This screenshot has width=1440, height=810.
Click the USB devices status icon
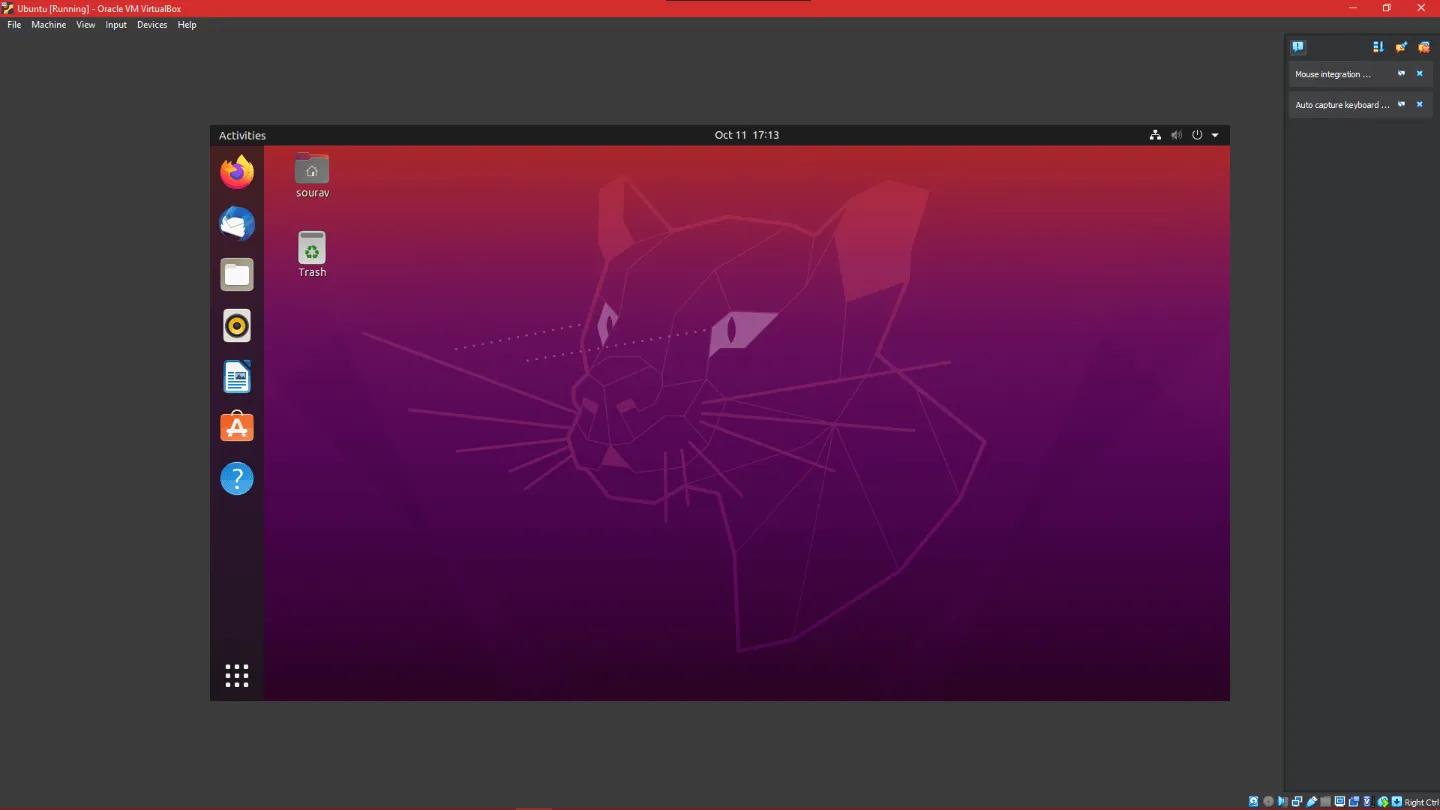[x=1311, y=801]
